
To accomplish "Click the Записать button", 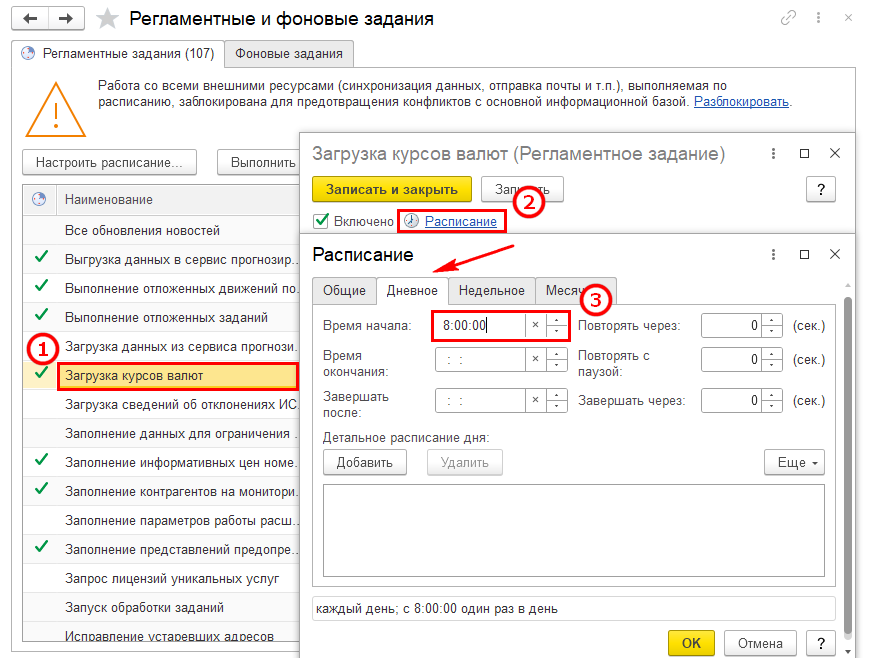I will 522,190.
